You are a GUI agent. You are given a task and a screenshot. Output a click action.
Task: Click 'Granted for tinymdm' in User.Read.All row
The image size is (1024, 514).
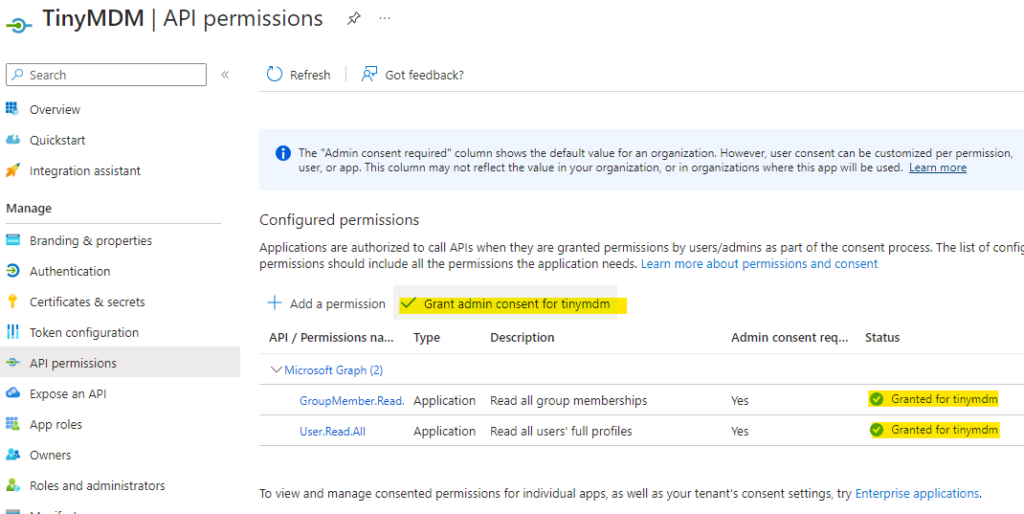coord(944,430)
